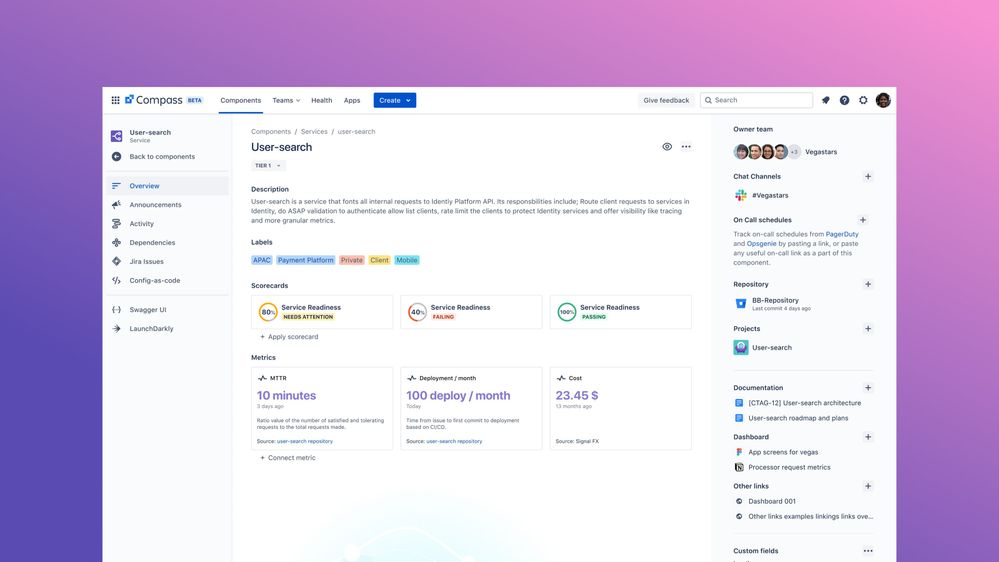The height and width of the screenshot is (562, 999).
Task: Add a project with plus icon
Action: pyautogui.click(x=868, y=329)
